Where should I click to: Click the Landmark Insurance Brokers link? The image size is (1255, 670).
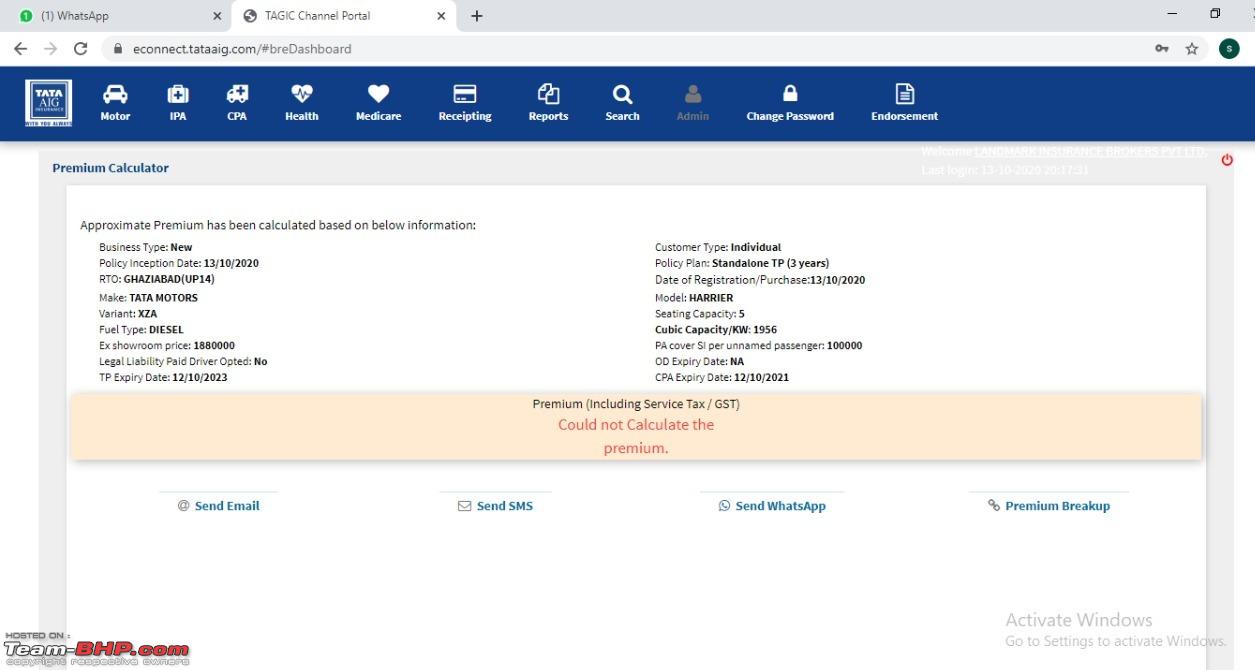[1091, 151]
